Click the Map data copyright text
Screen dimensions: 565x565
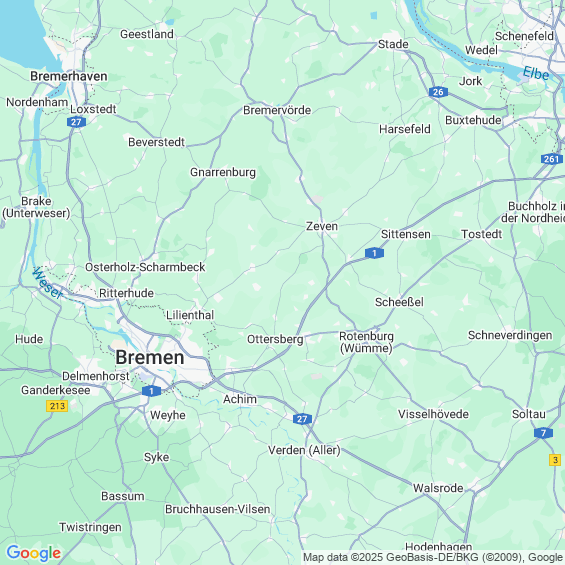(433, 557)
